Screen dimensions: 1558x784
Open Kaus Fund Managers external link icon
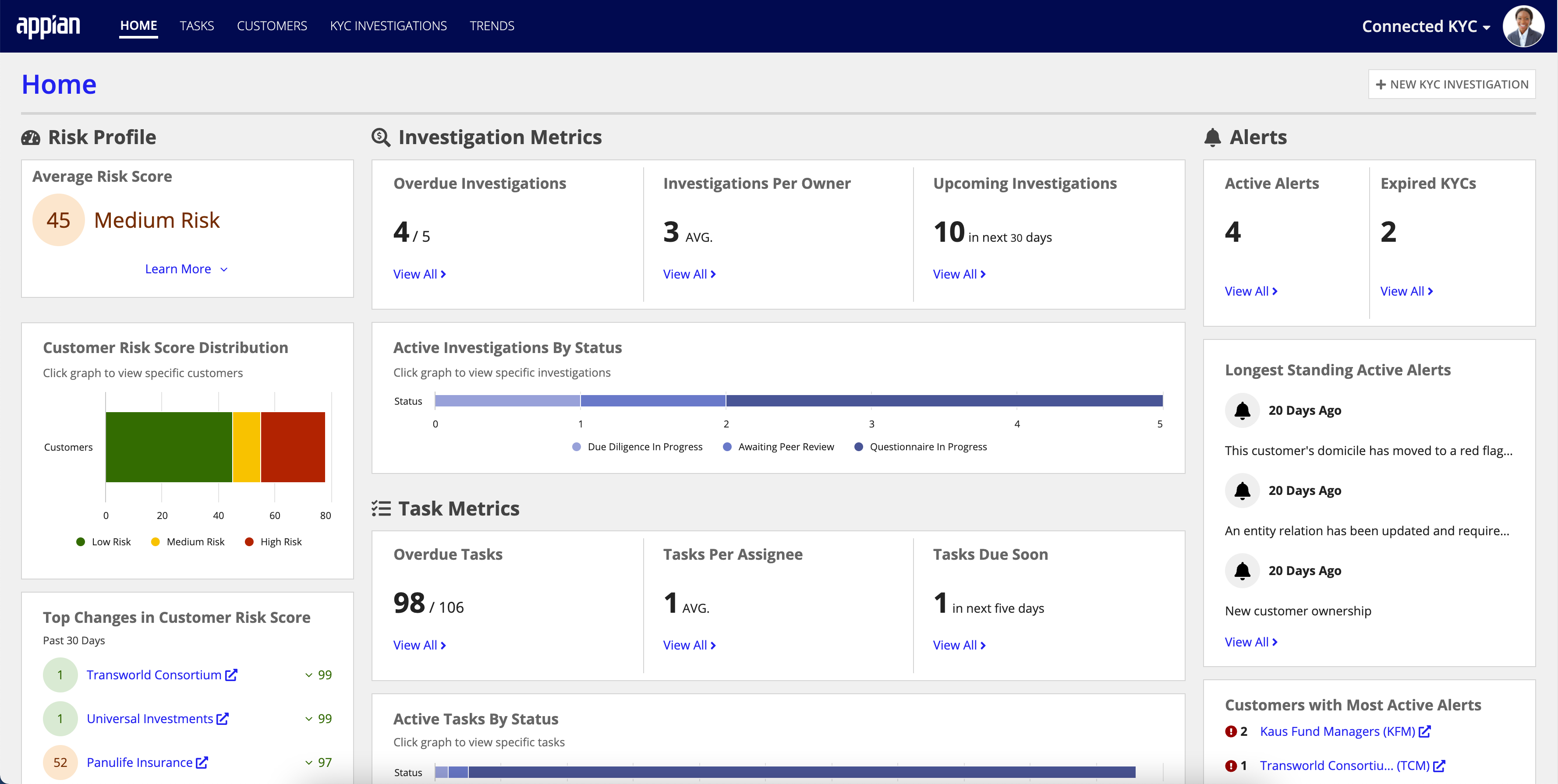click(x=1425, y=731)
